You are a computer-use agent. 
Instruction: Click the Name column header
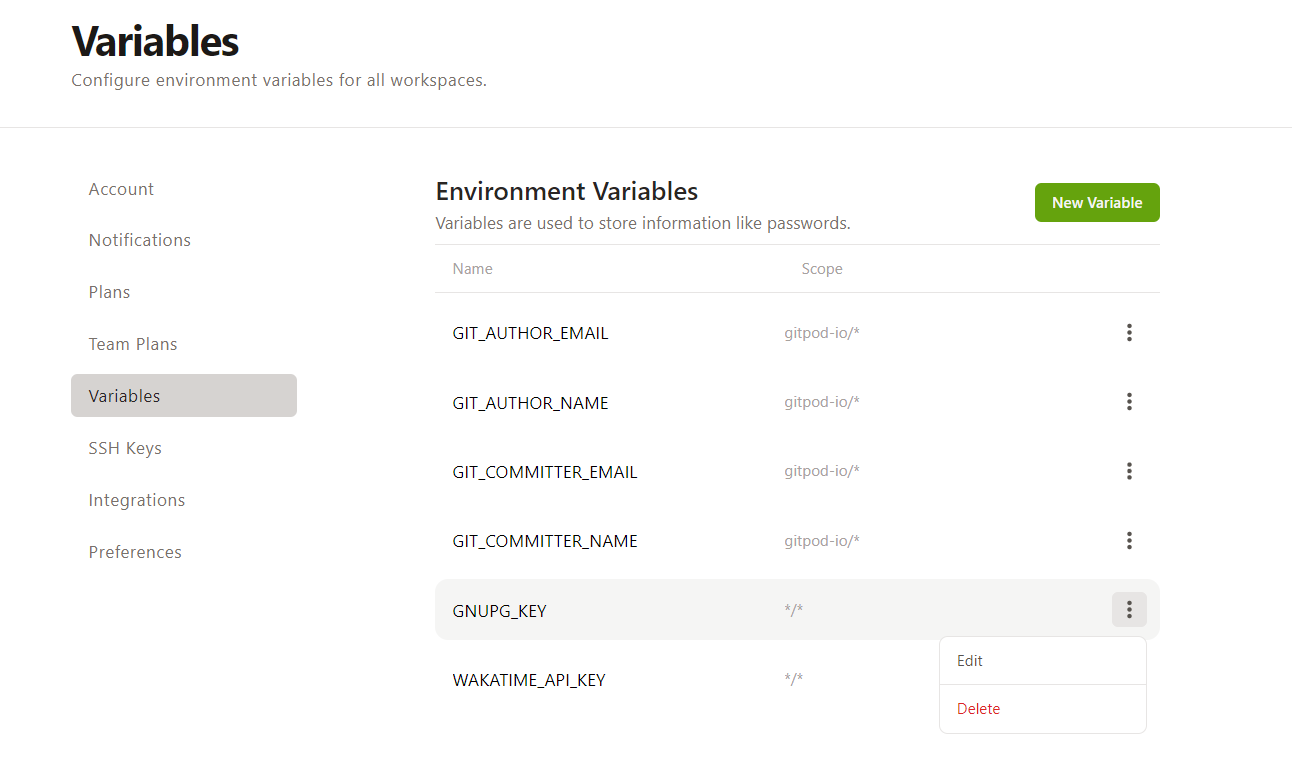pos(472,268)
